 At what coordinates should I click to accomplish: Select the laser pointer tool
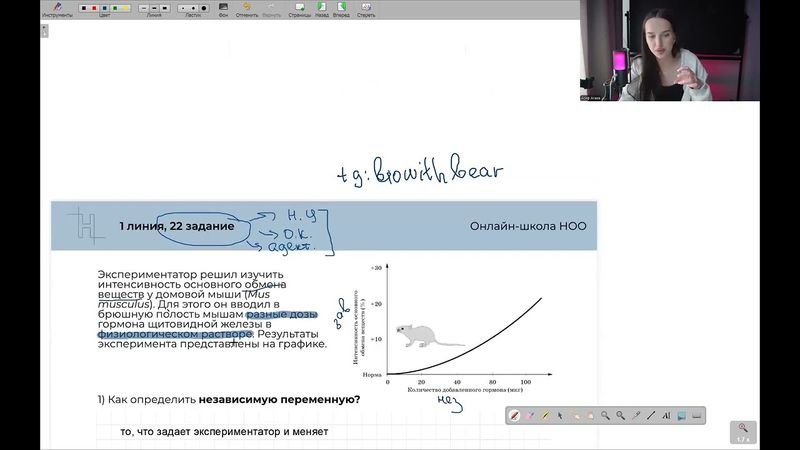(636, 416)
